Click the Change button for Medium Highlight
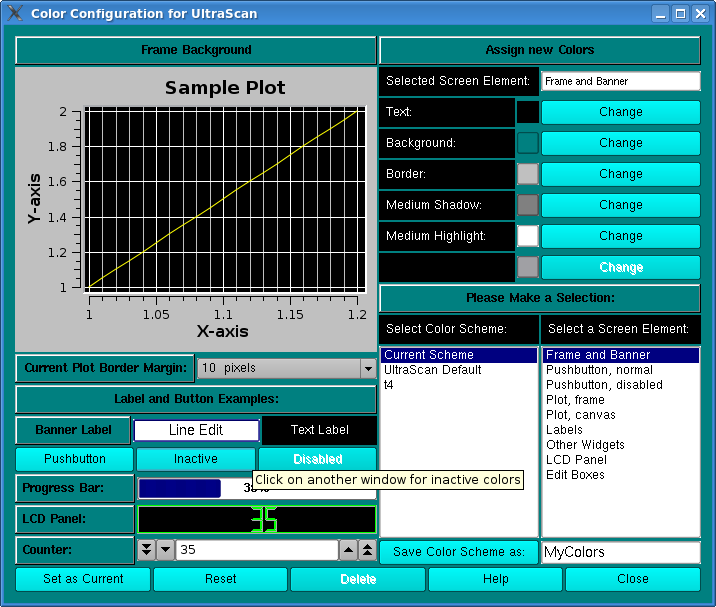The width and height of the screenshot is (716, 607). tap(621, 237)
